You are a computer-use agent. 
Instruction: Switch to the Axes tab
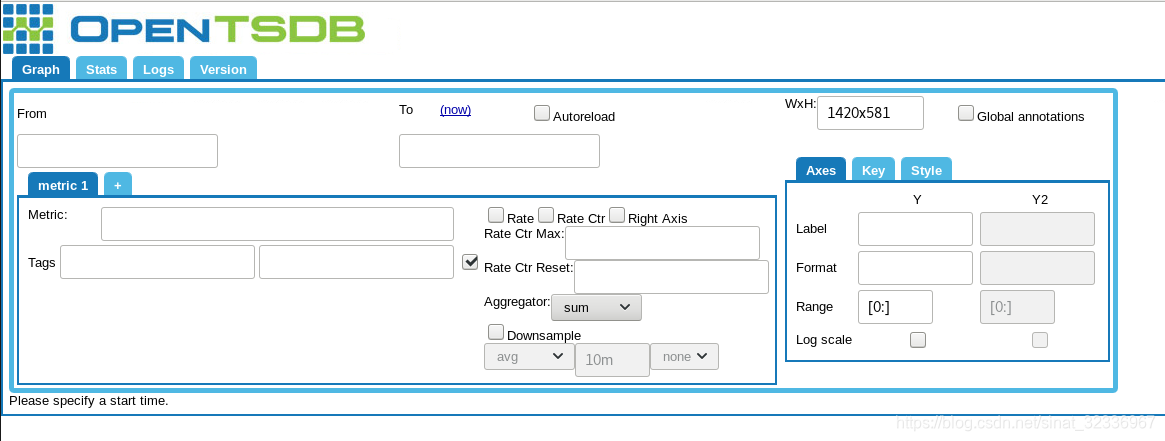click(821, 170)
